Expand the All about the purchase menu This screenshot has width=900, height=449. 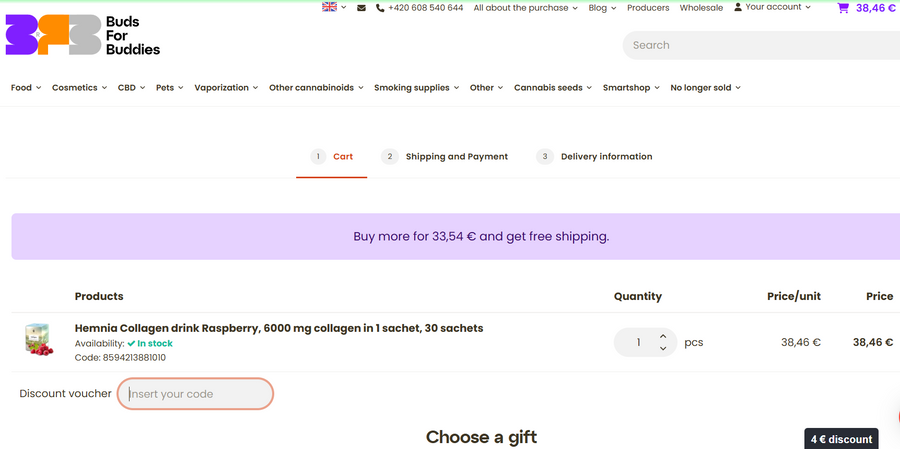point(526,8)
